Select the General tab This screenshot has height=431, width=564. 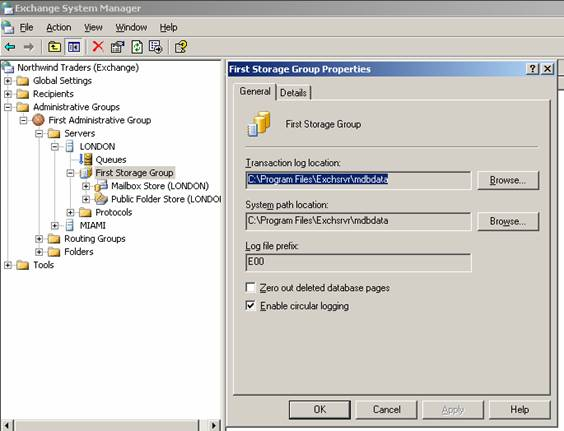pos(255,91)
